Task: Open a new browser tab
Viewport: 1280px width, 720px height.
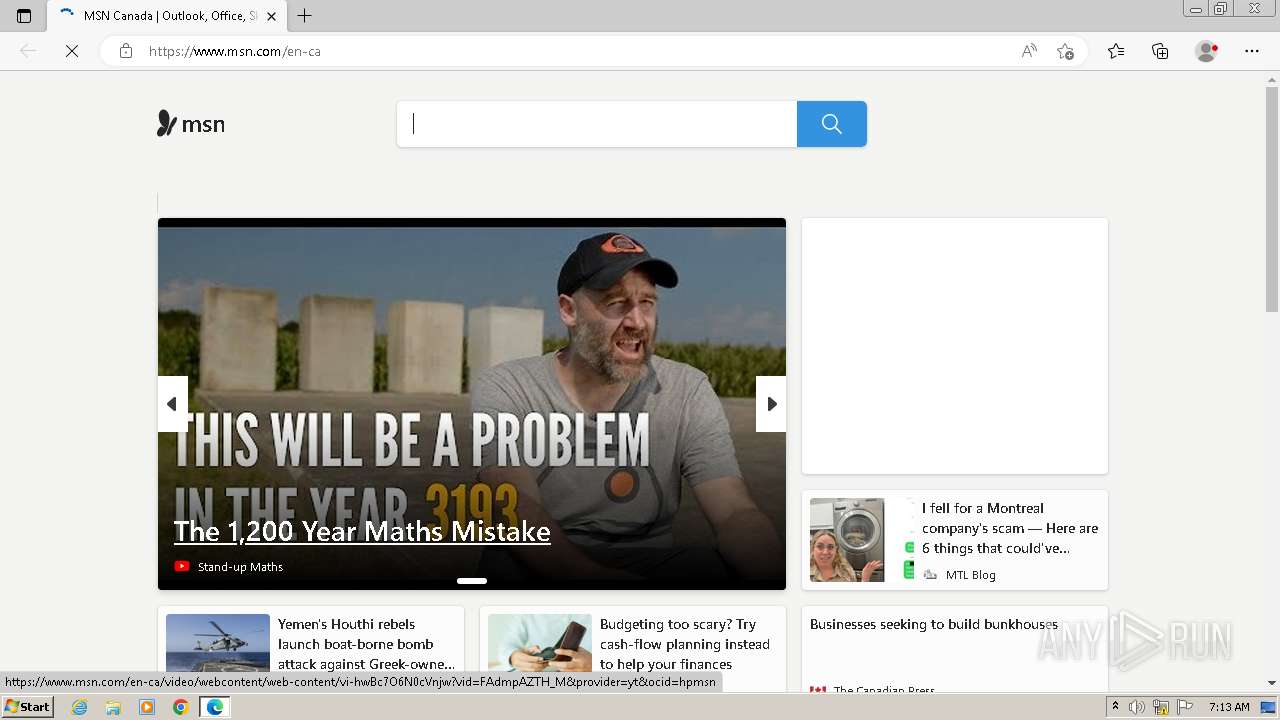Action: 305,16
